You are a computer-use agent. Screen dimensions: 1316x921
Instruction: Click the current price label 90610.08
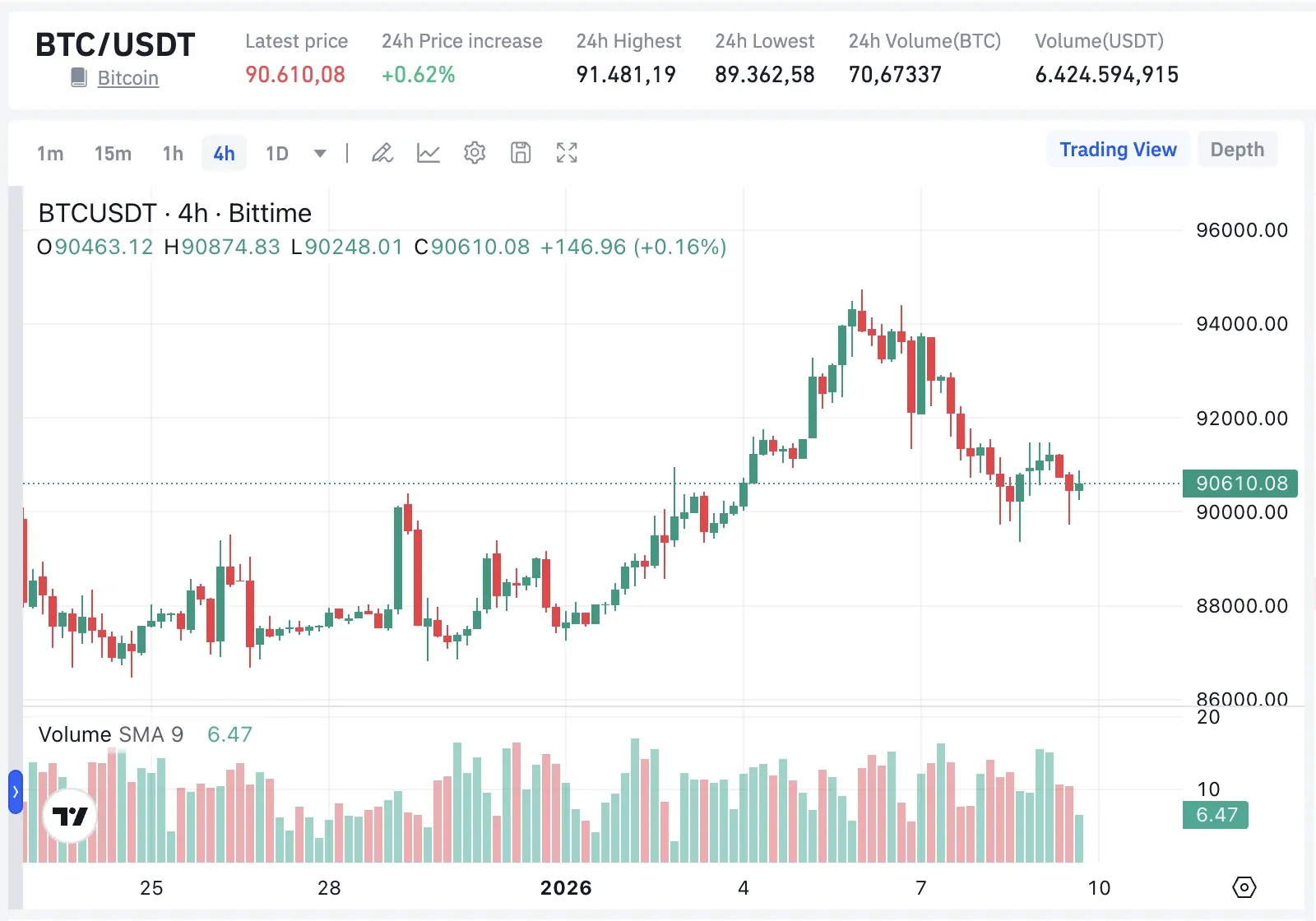1239,484
